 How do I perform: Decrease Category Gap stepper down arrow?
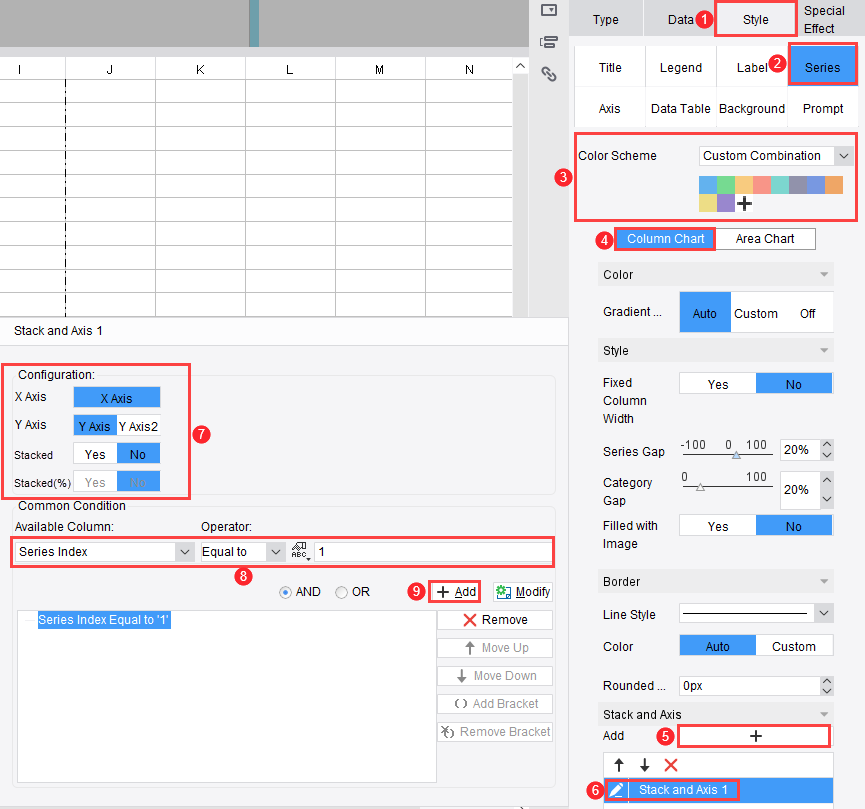(826, 500)
